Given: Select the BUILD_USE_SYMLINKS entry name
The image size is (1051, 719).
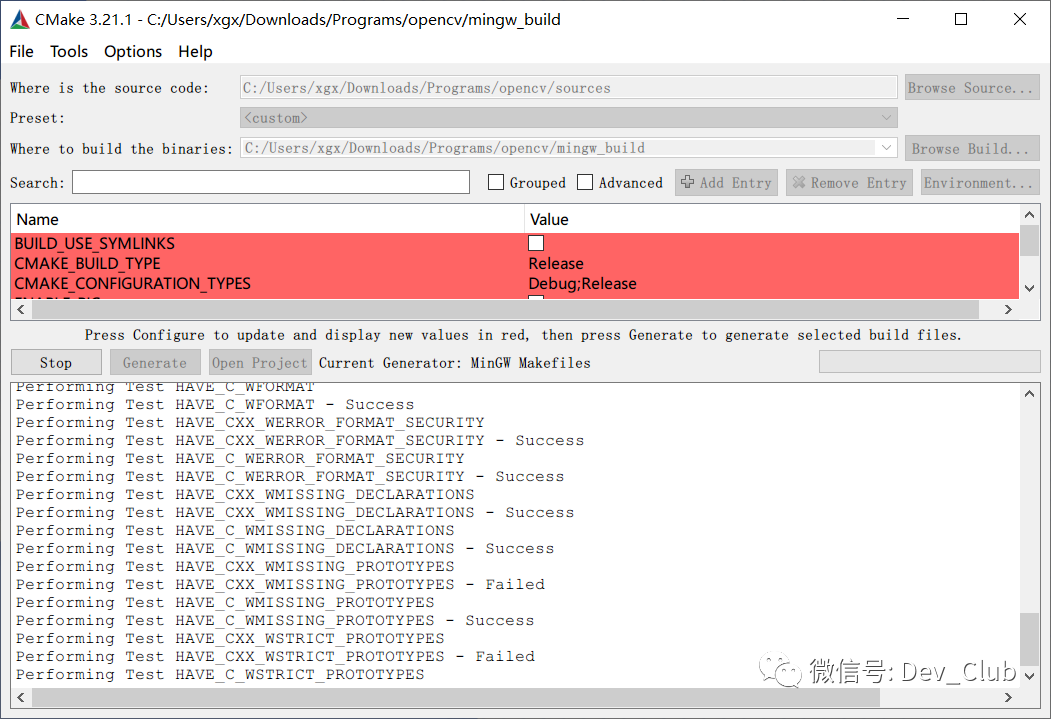Looking at the screenshot, I should coord(95,243).
